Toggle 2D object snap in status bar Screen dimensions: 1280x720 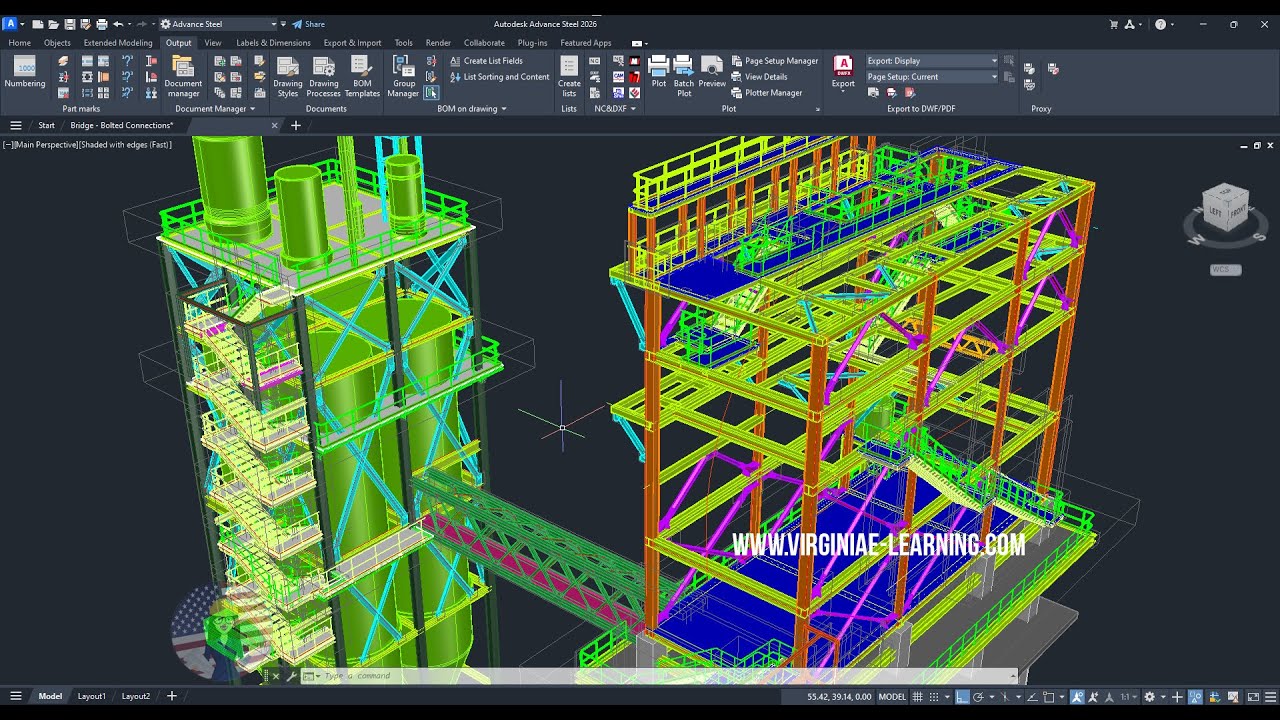click(x=1048, y=697)
